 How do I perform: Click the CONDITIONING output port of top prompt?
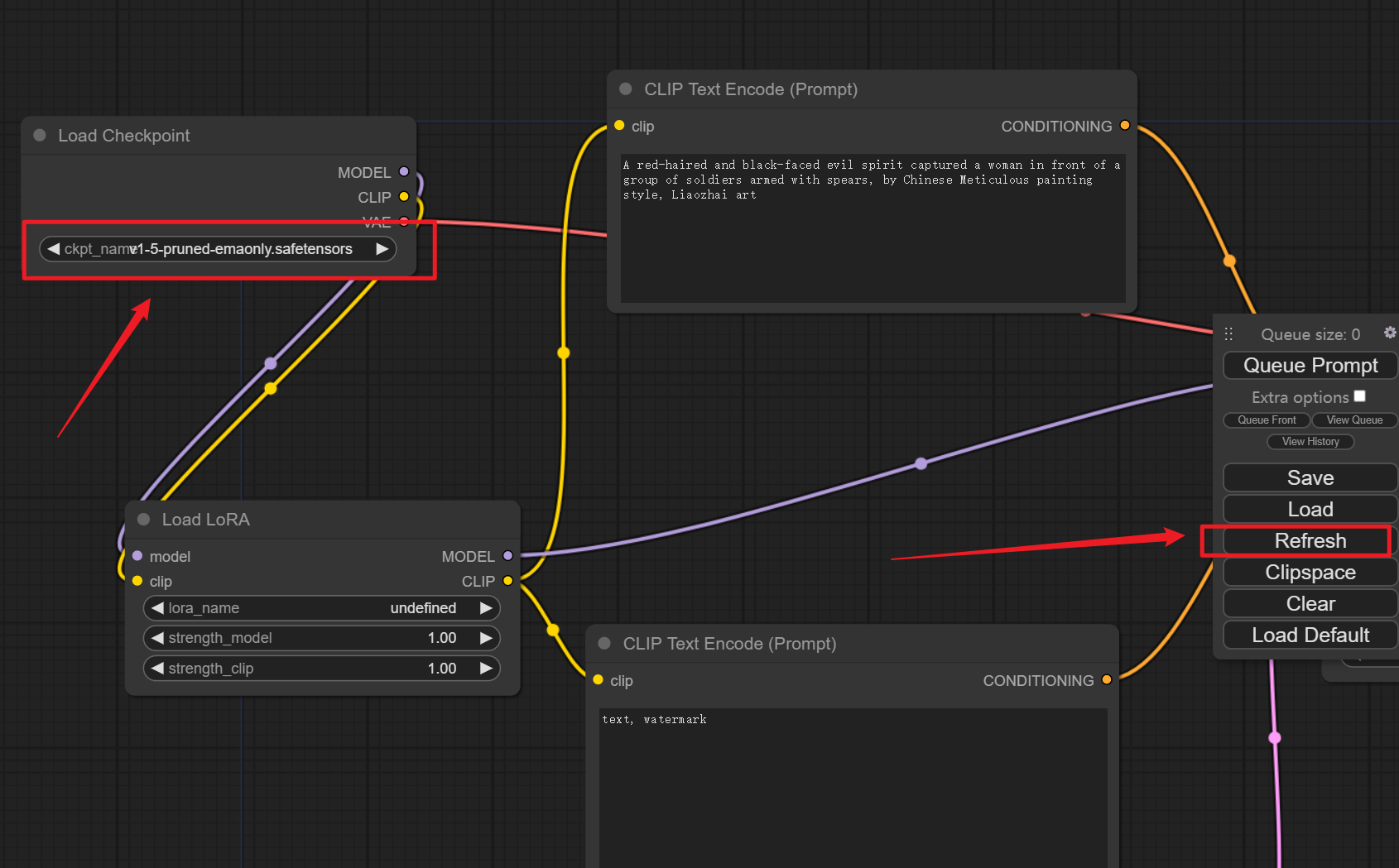coord(1124,126)
